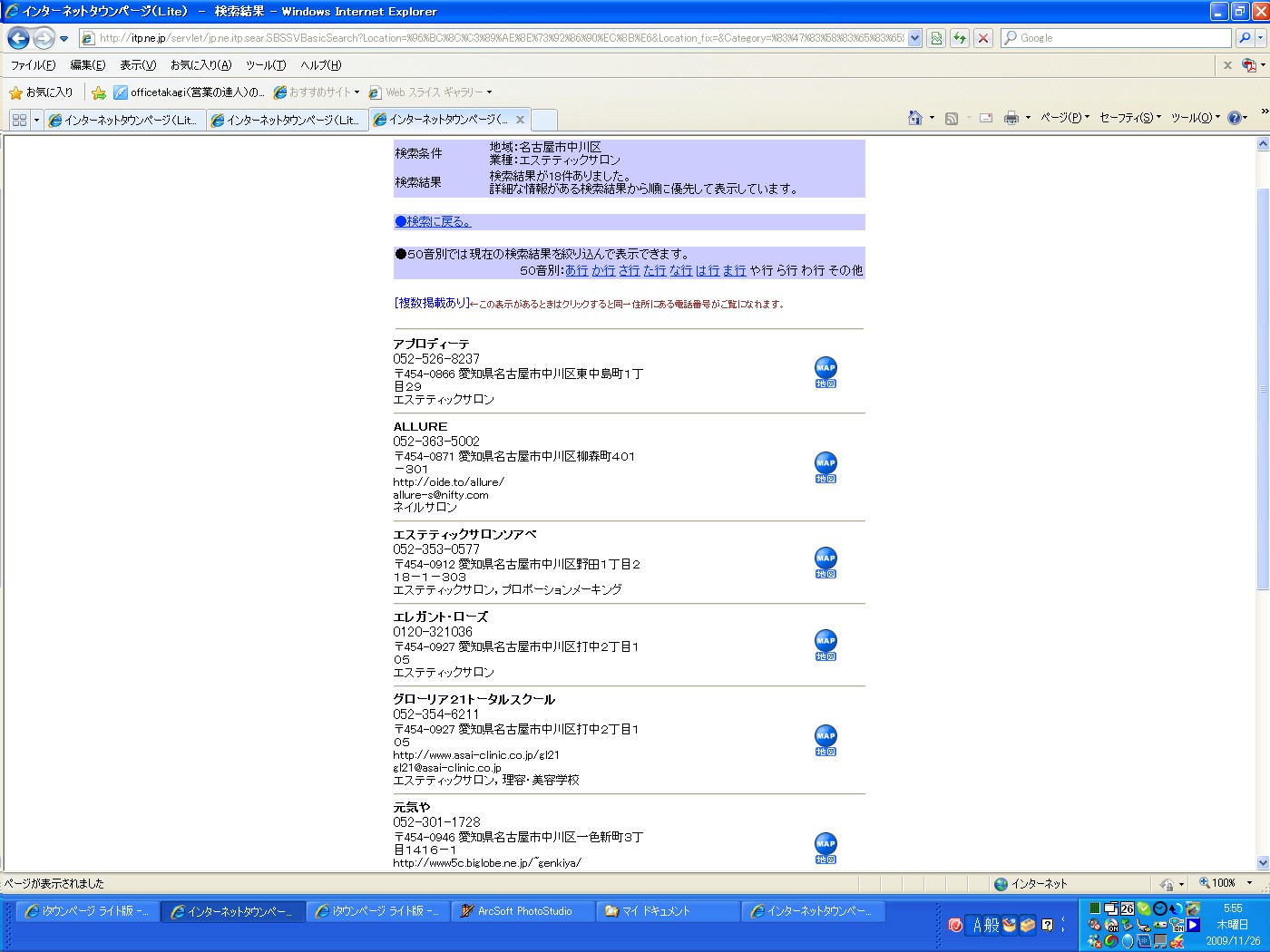Click the taskbar clock showing 5:55
This screenshot has height=952, width=1270.
[1233, 908]
